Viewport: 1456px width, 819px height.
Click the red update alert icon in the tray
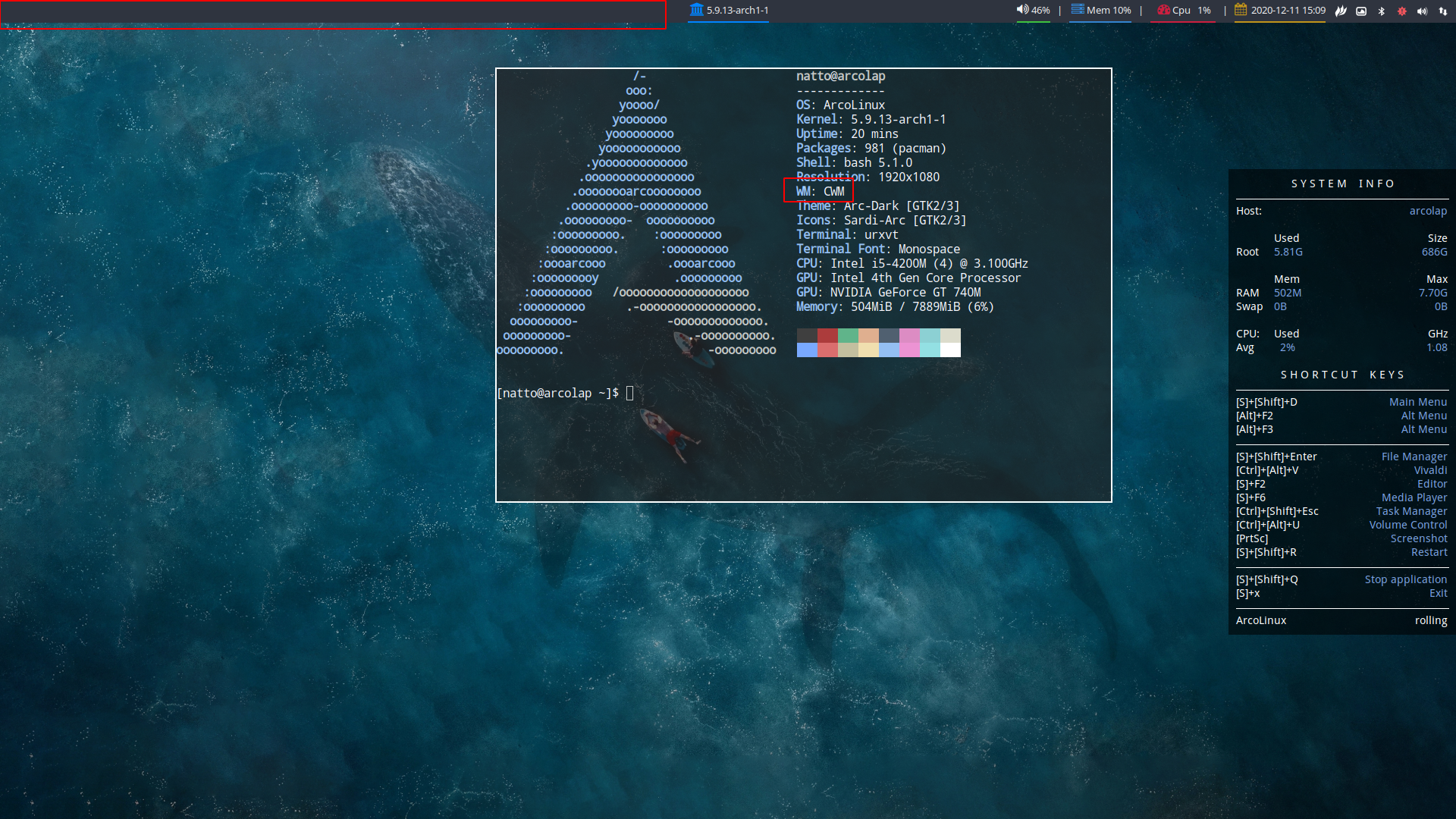[x=1401, y=11]
